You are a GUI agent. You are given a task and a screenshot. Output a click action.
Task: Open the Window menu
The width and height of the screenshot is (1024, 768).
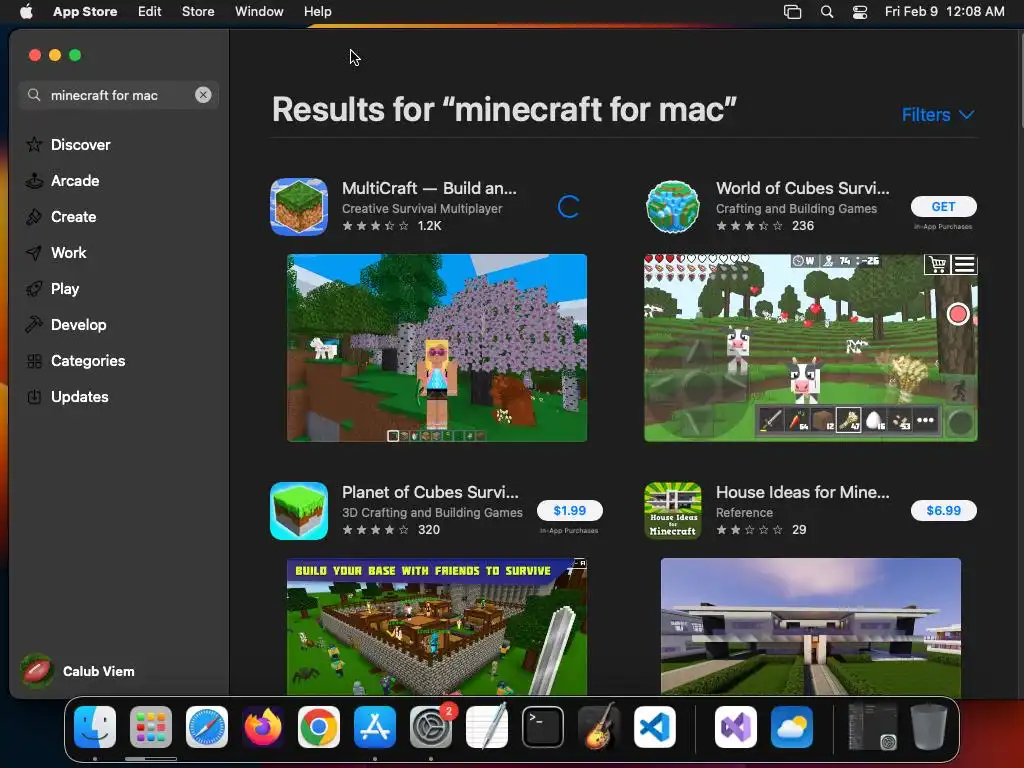[x=259, y=12]
